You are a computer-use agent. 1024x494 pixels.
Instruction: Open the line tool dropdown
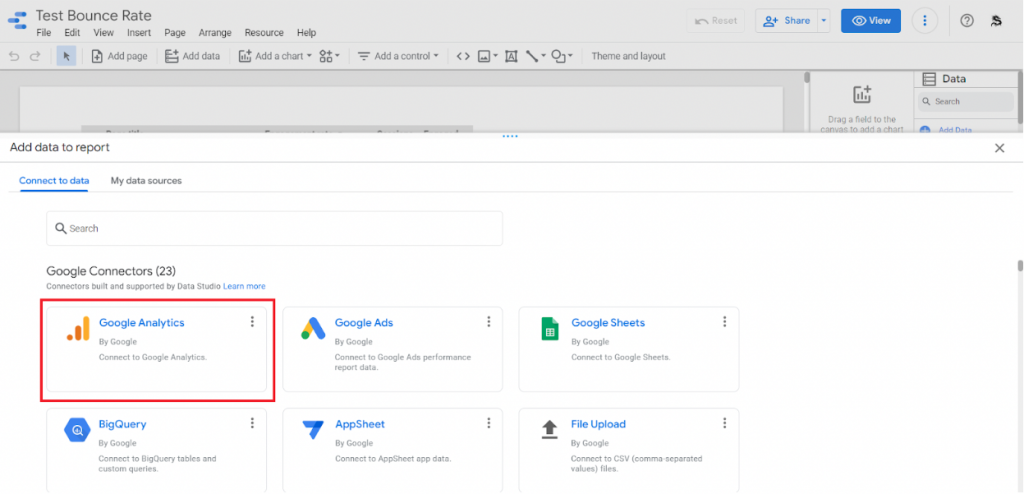pos(536,56)
